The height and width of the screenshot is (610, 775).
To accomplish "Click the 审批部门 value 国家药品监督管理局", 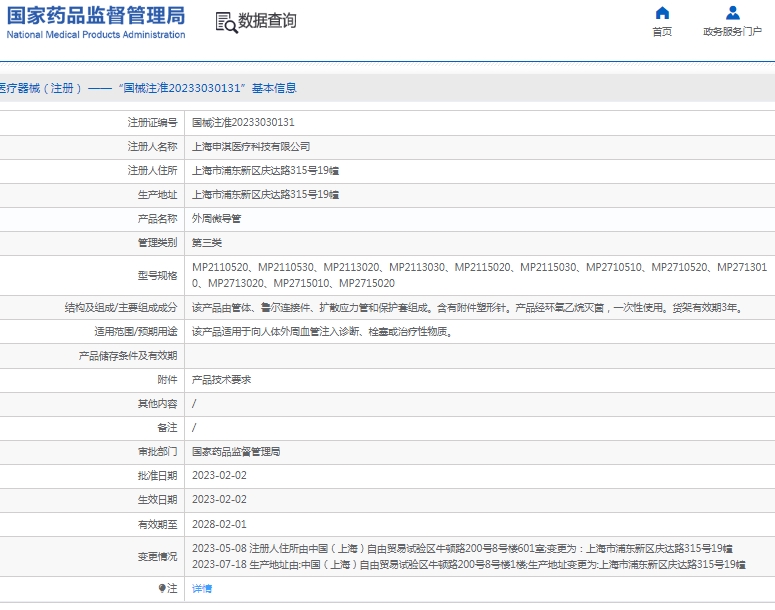I will [x=236, y=451].
